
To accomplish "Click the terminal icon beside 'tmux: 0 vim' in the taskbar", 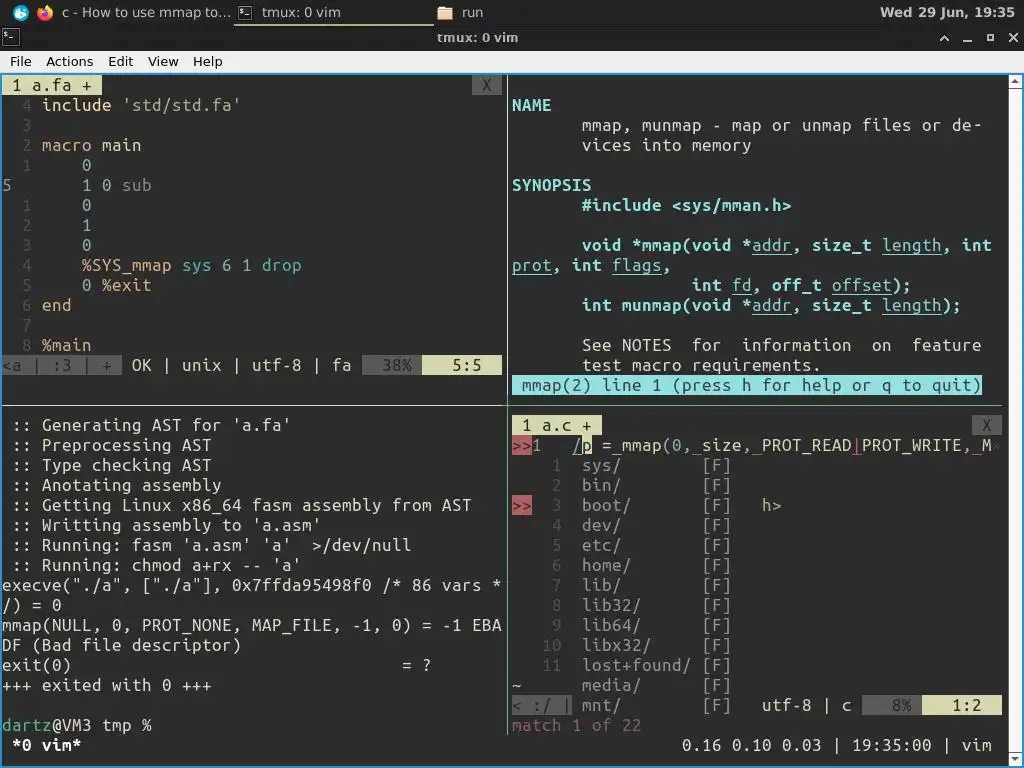I will [245, 12].
